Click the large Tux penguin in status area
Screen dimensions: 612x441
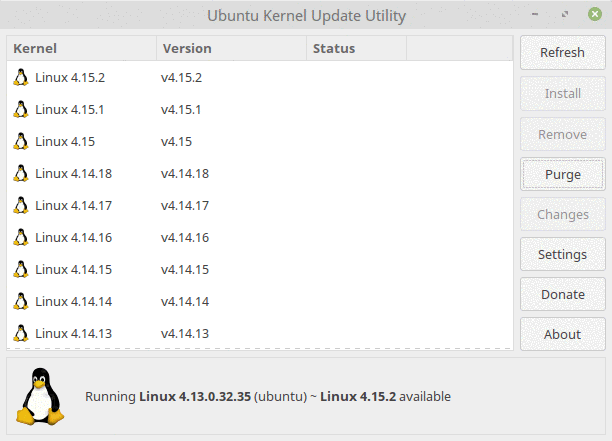[x=41, y=396]
